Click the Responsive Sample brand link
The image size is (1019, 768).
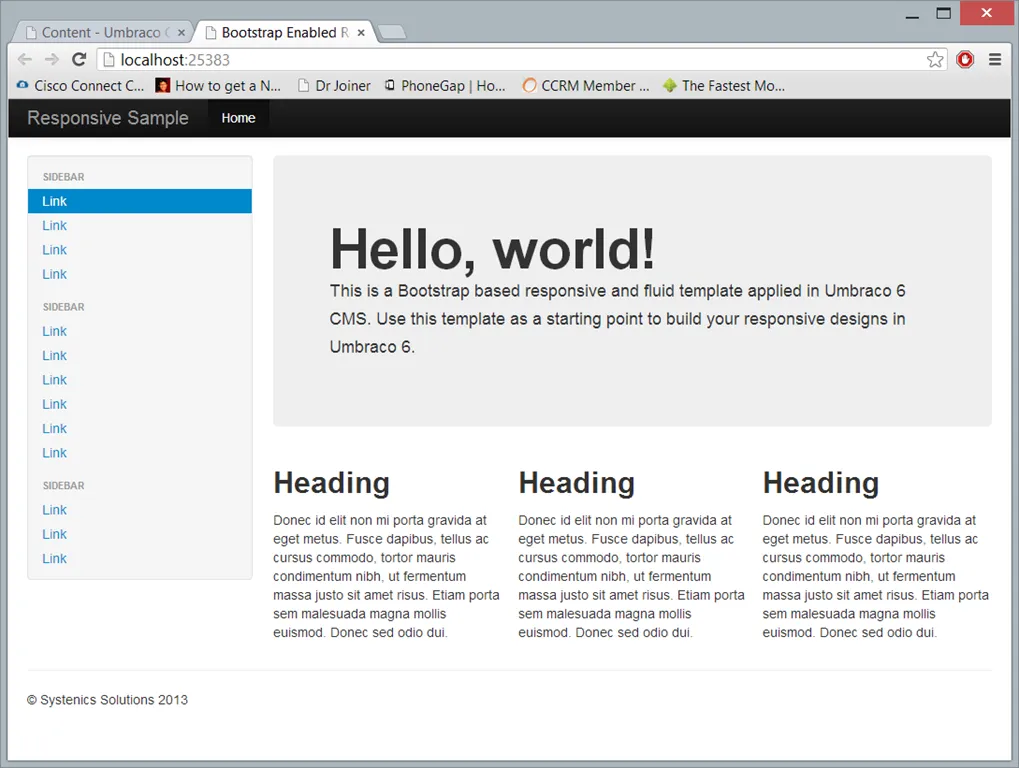click(108, 118)
